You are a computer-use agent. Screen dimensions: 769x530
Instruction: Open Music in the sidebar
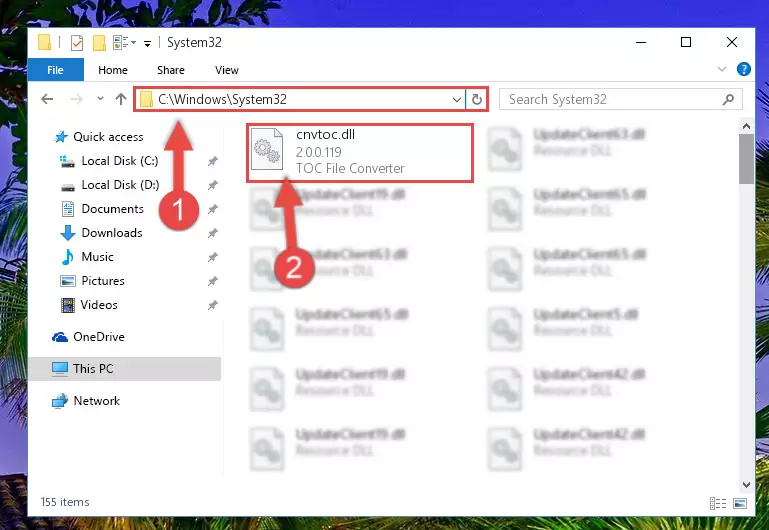point(97,257)
